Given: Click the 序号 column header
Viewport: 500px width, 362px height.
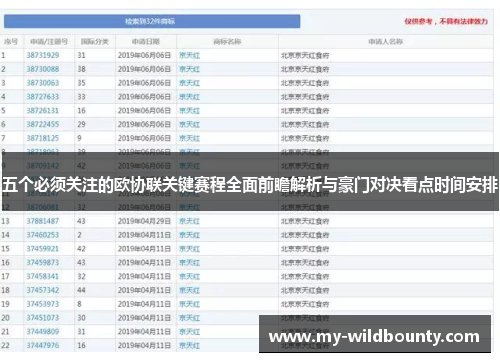Looking at the screenshot, I should (x=11, y=42).
